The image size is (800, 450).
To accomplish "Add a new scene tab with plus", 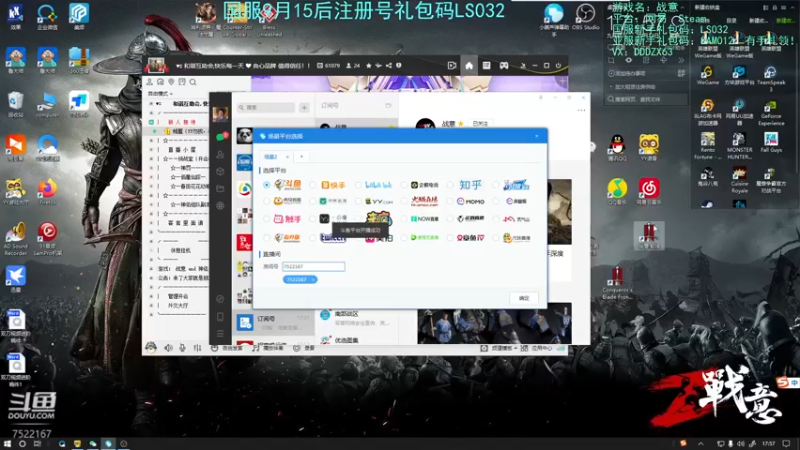I will (x=302, y=157).
